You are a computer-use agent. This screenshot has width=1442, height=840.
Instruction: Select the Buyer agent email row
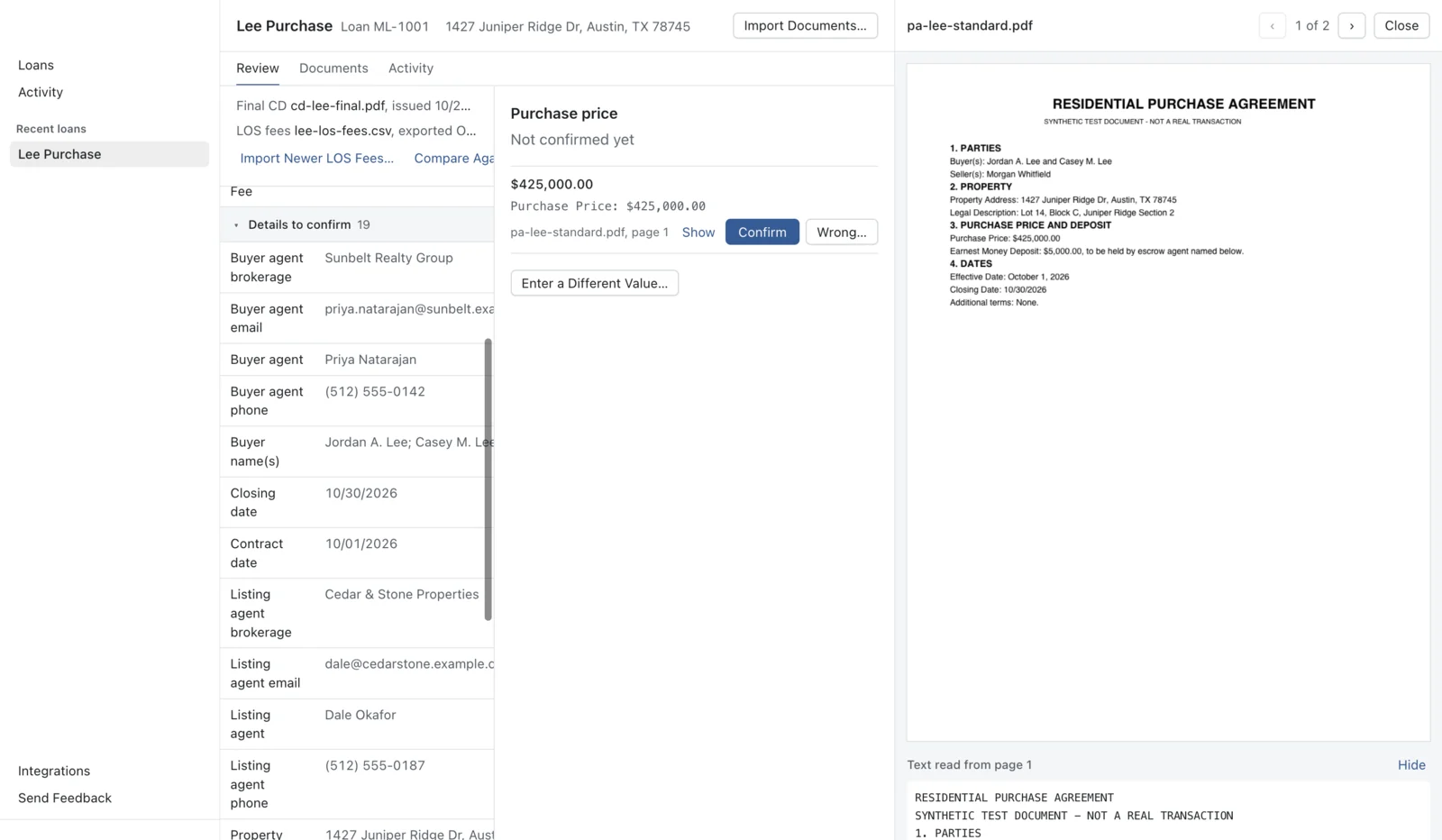357,318
